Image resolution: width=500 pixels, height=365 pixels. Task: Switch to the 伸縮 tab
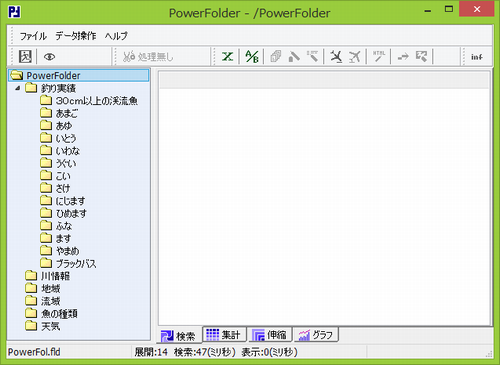[x=270, y=334]
